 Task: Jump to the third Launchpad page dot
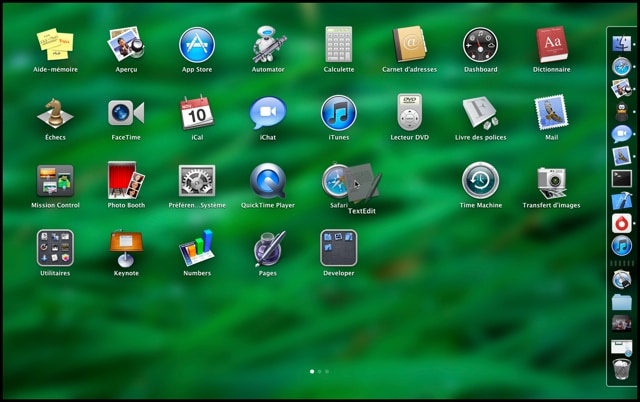(327, 371)
